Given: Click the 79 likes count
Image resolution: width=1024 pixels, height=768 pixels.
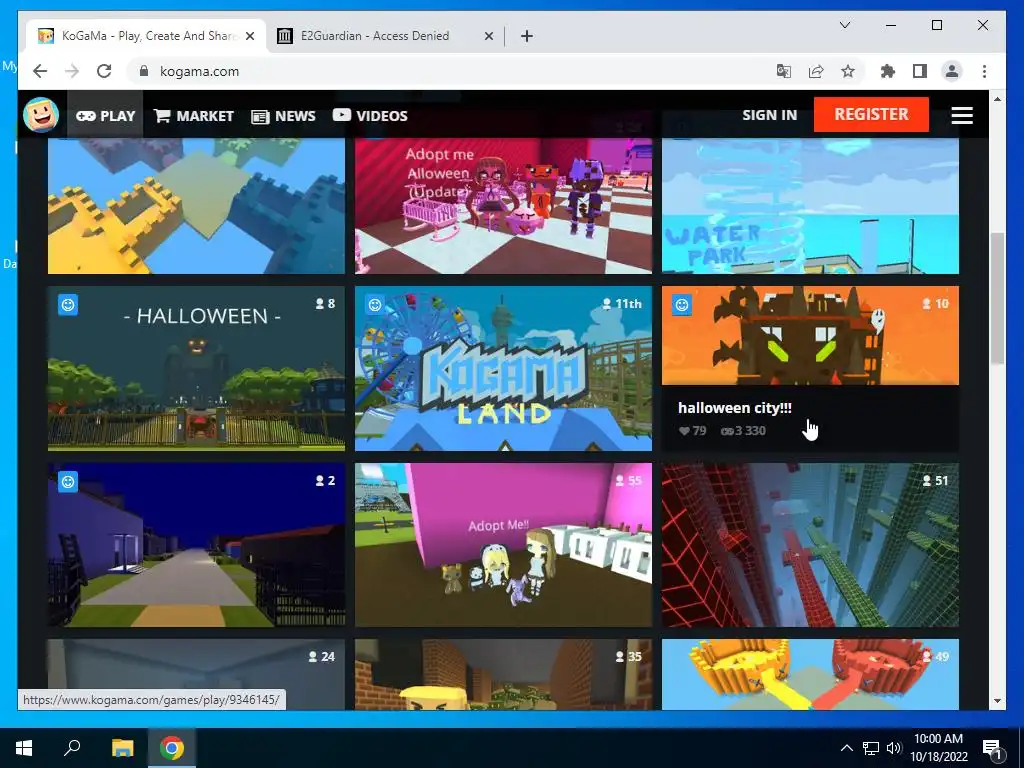Looking at the screenshot, I should pos(692,430).
